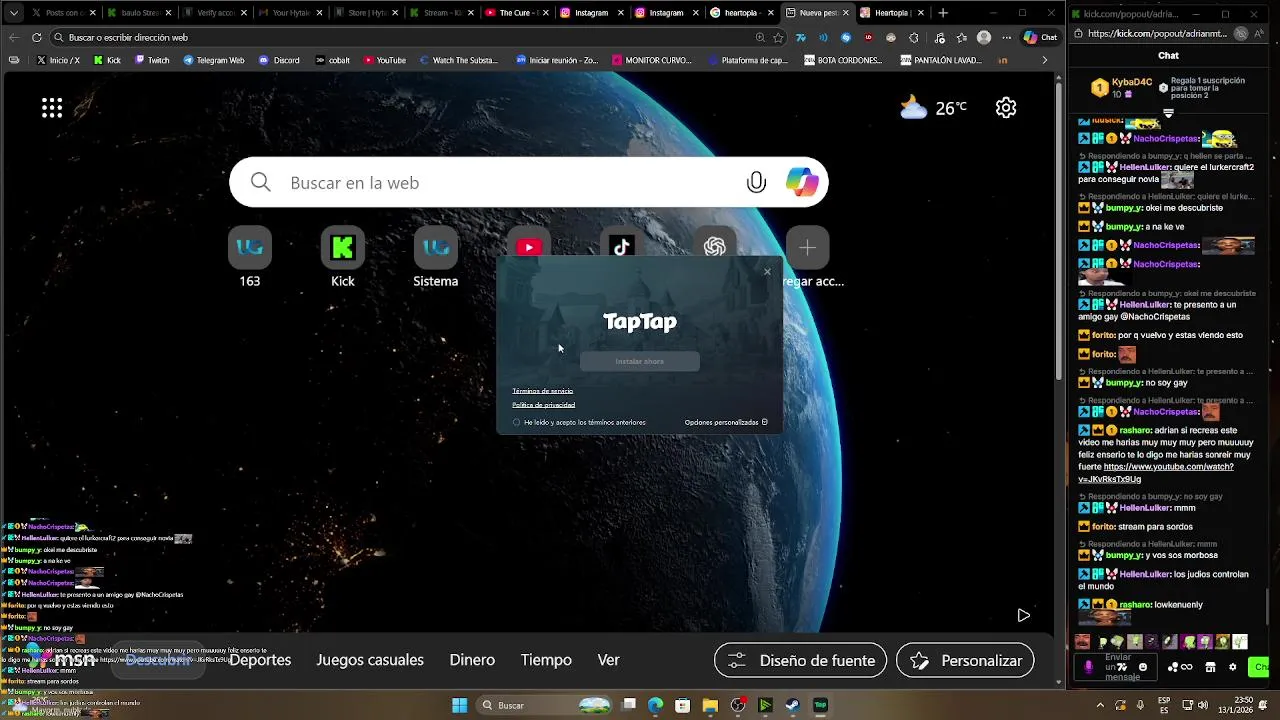Open the Sistema quick link tile
1280x720 pixels.
(436, 247)
